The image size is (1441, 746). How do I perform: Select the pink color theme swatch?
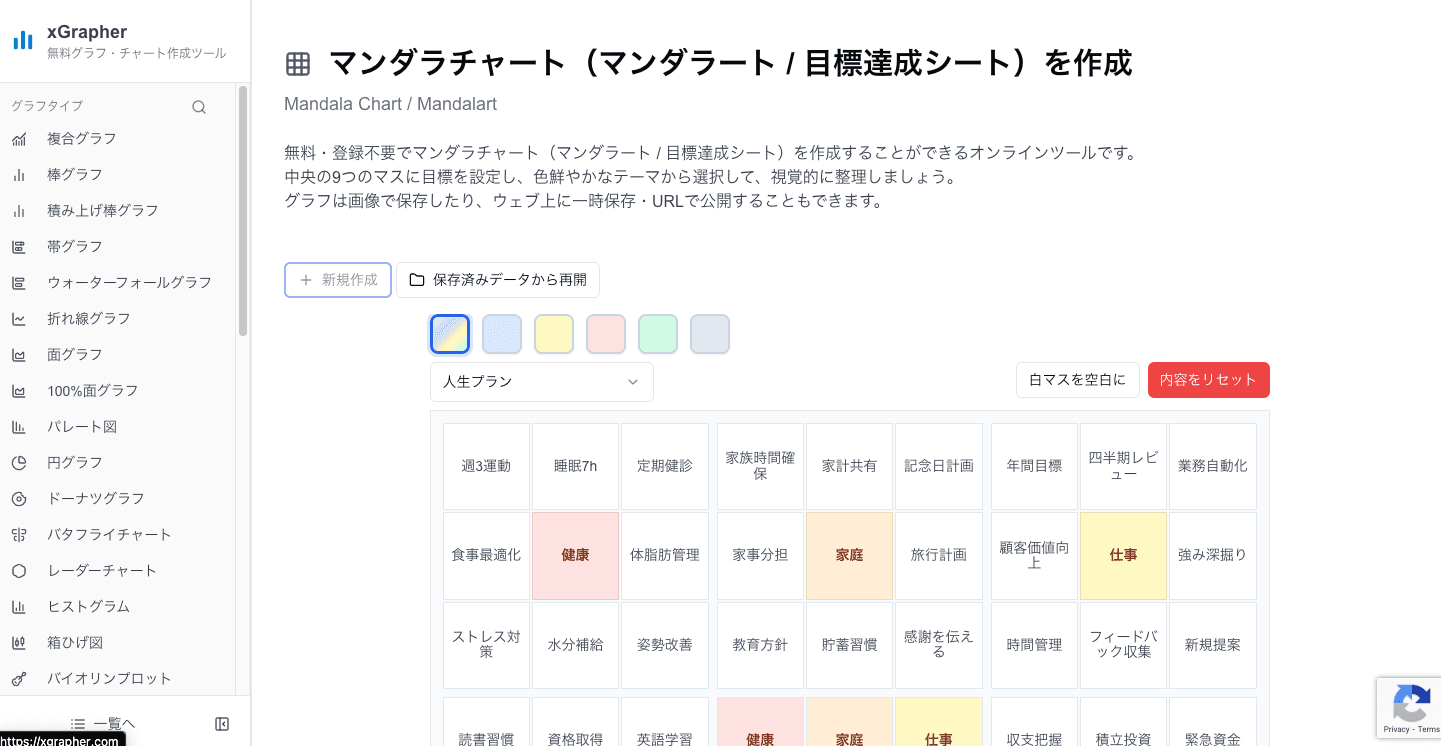(x=606, y=334)
